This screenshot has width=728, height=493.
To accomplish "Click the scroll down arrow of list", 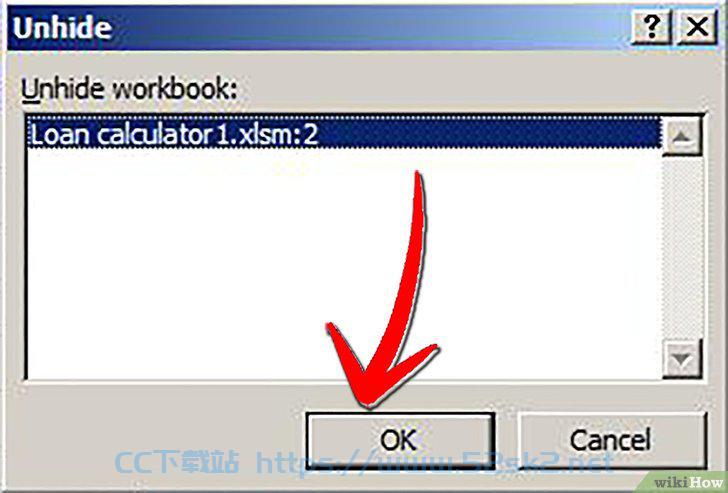I will click(x=681, y=358).
